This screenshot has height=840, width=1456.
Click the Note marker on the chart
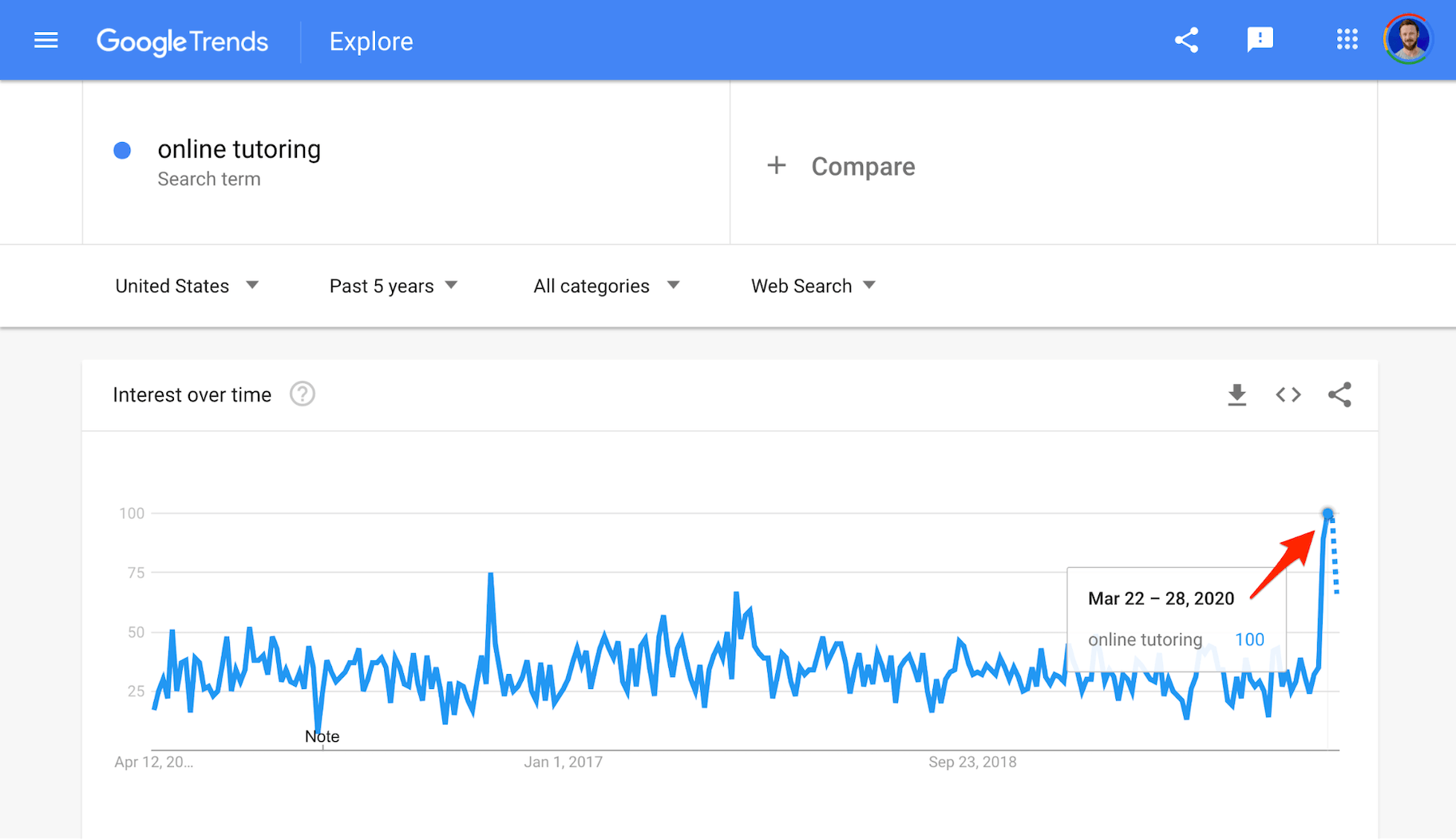click(x=322, y=736)
